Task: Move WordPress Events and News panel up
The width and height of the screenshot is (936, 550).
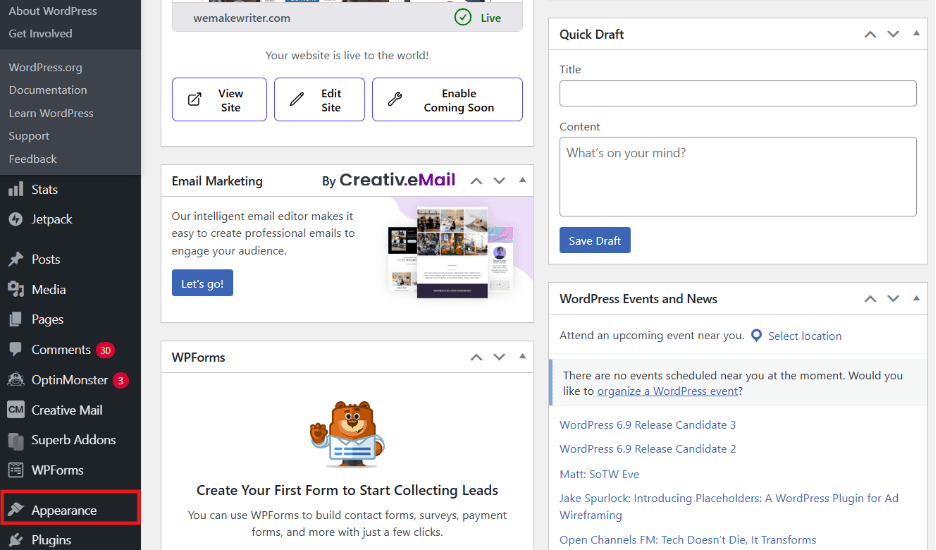Action: pos(870,299)
